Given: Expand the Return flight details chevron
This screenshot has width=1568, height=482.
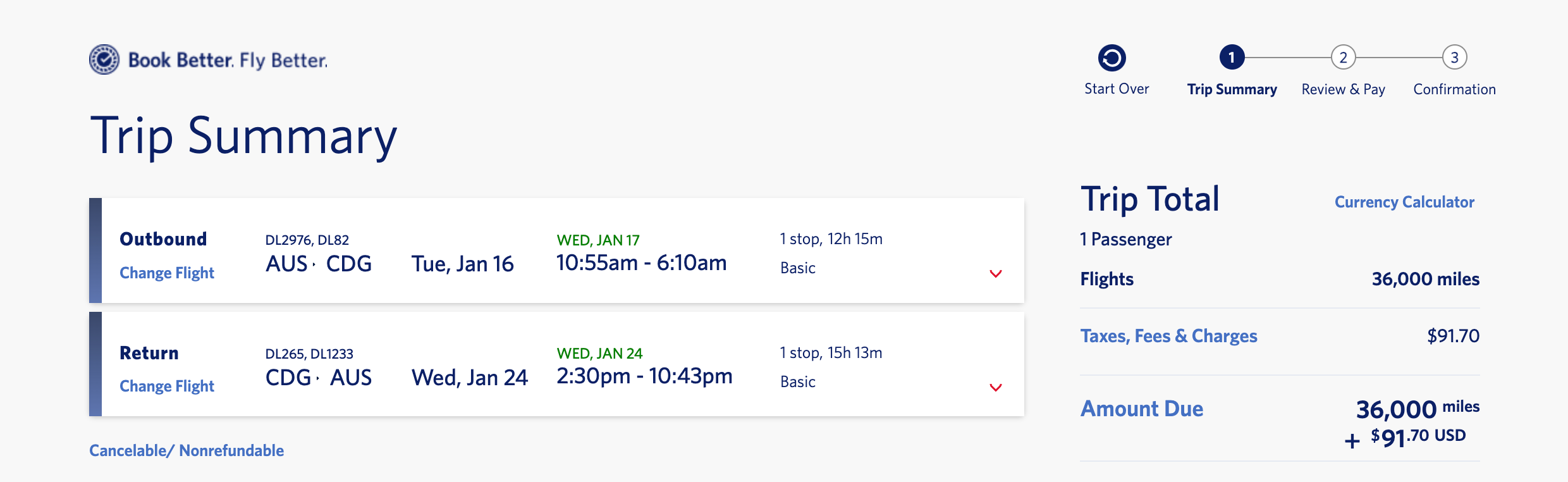Looking at the screenshot, I should pyautogui.click(x=995, y=387).
